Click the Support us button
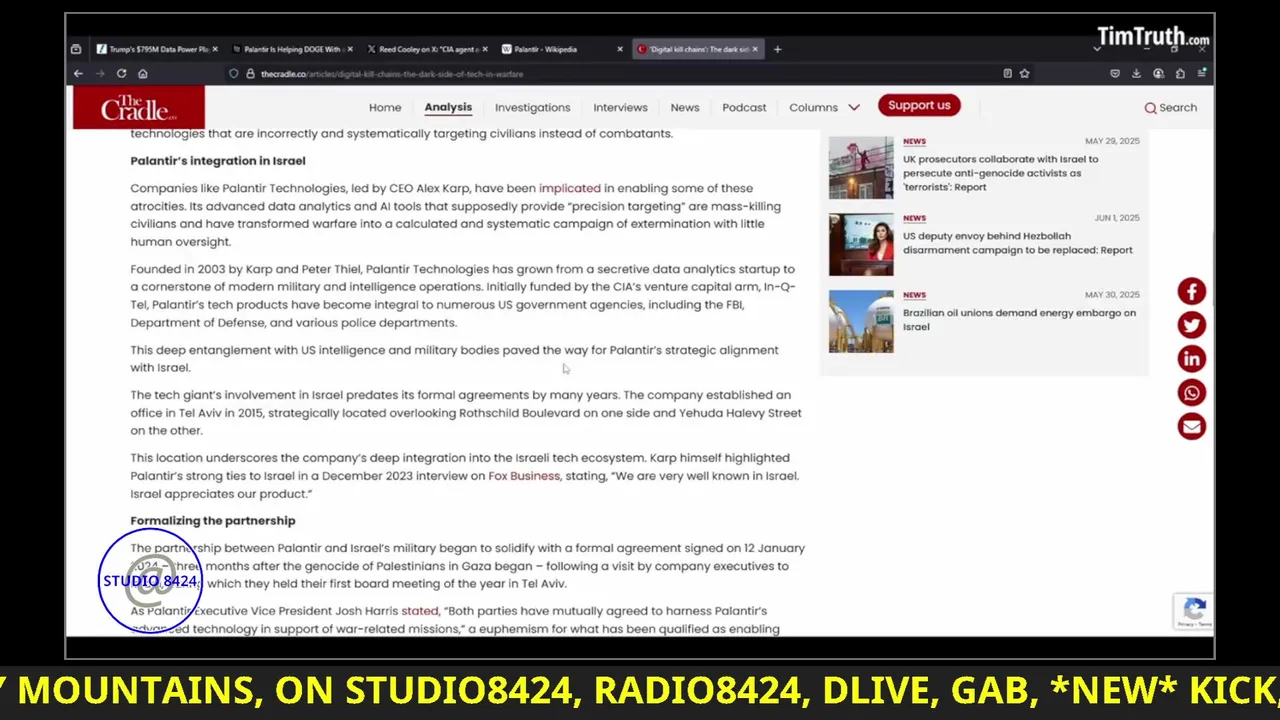The image size is (1280, 720). coord(919,105)
